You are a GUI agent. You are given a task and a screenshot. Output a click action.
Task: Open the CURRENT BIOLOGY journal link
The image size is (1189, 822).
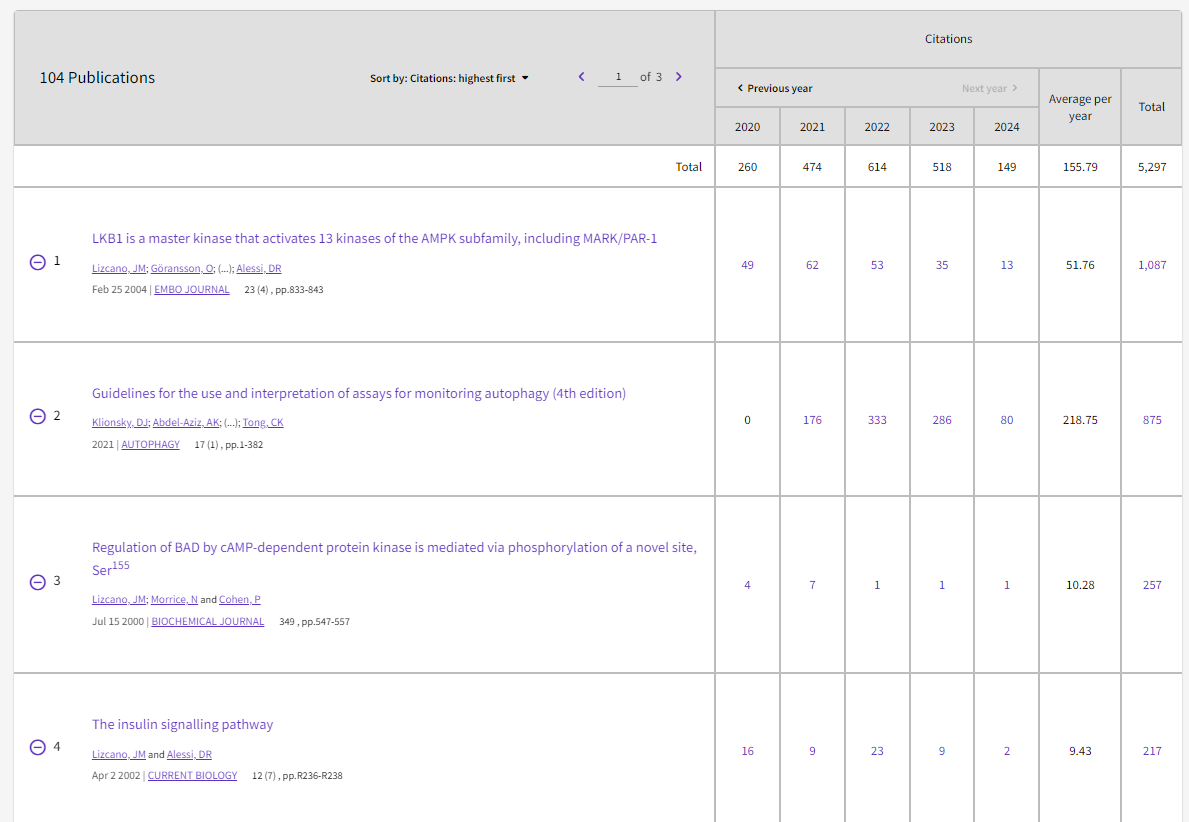[x=192, y=775]
